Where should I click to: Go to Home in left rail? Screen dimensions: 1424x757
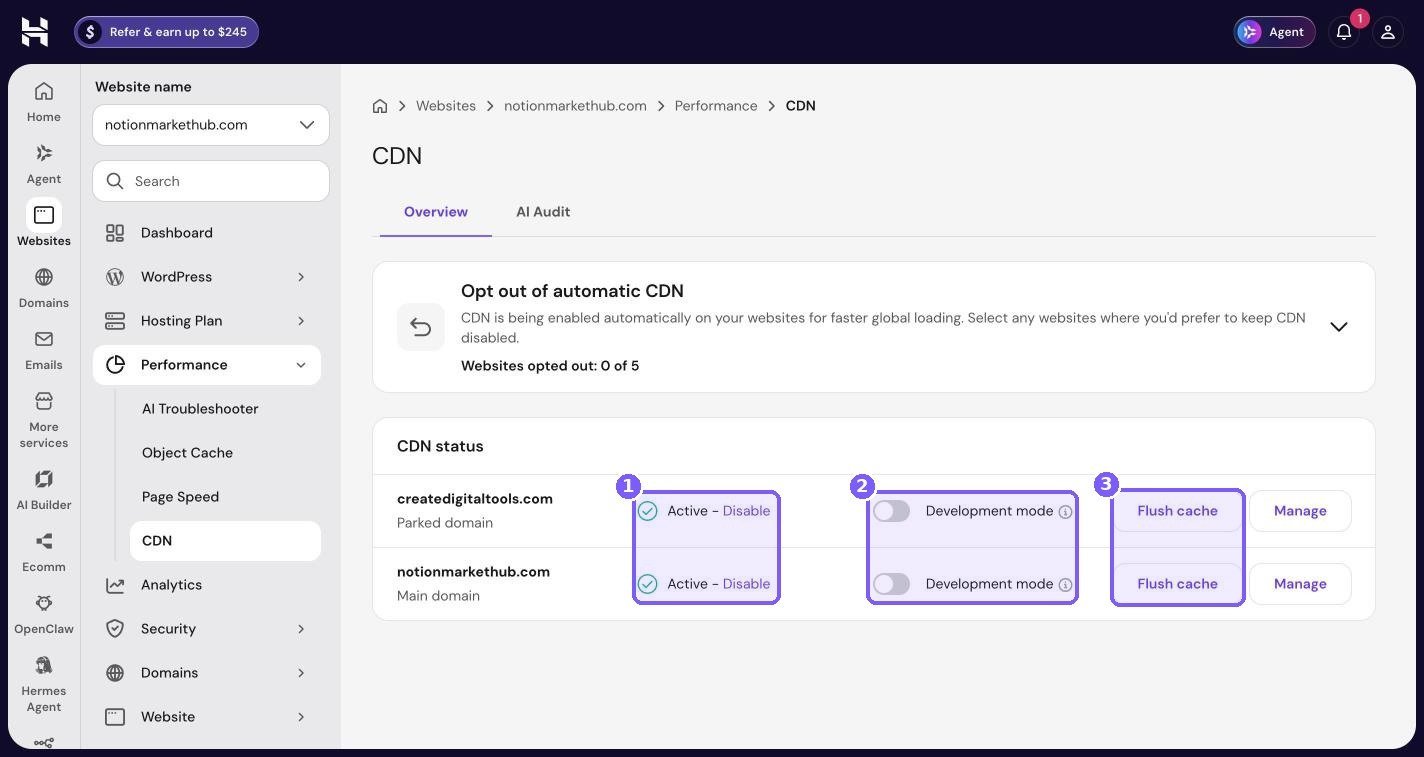pyautogui.click(x=44, y=102)
